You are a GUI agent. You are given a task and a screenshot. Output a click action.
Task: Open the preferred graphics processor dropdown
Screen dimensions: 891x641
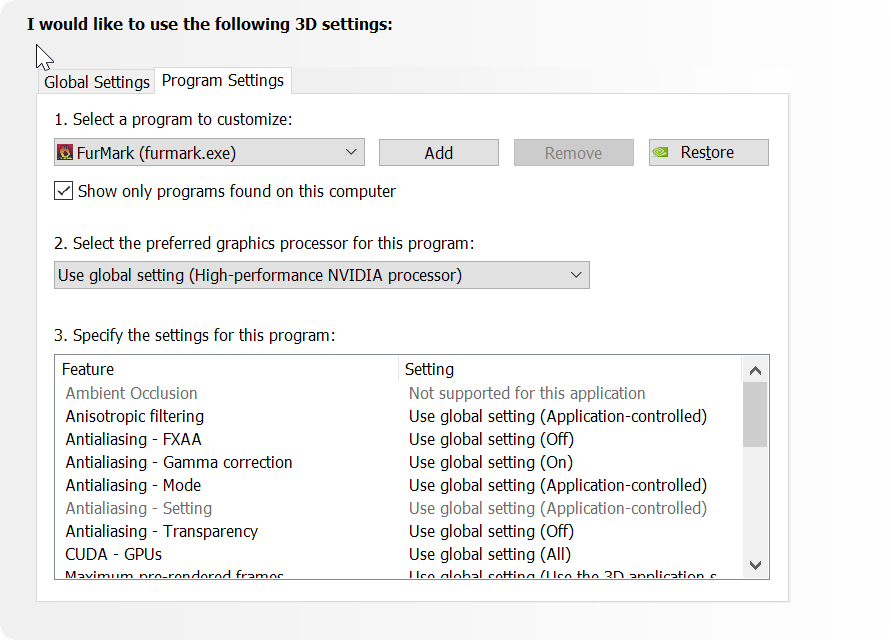click(322, 275)
